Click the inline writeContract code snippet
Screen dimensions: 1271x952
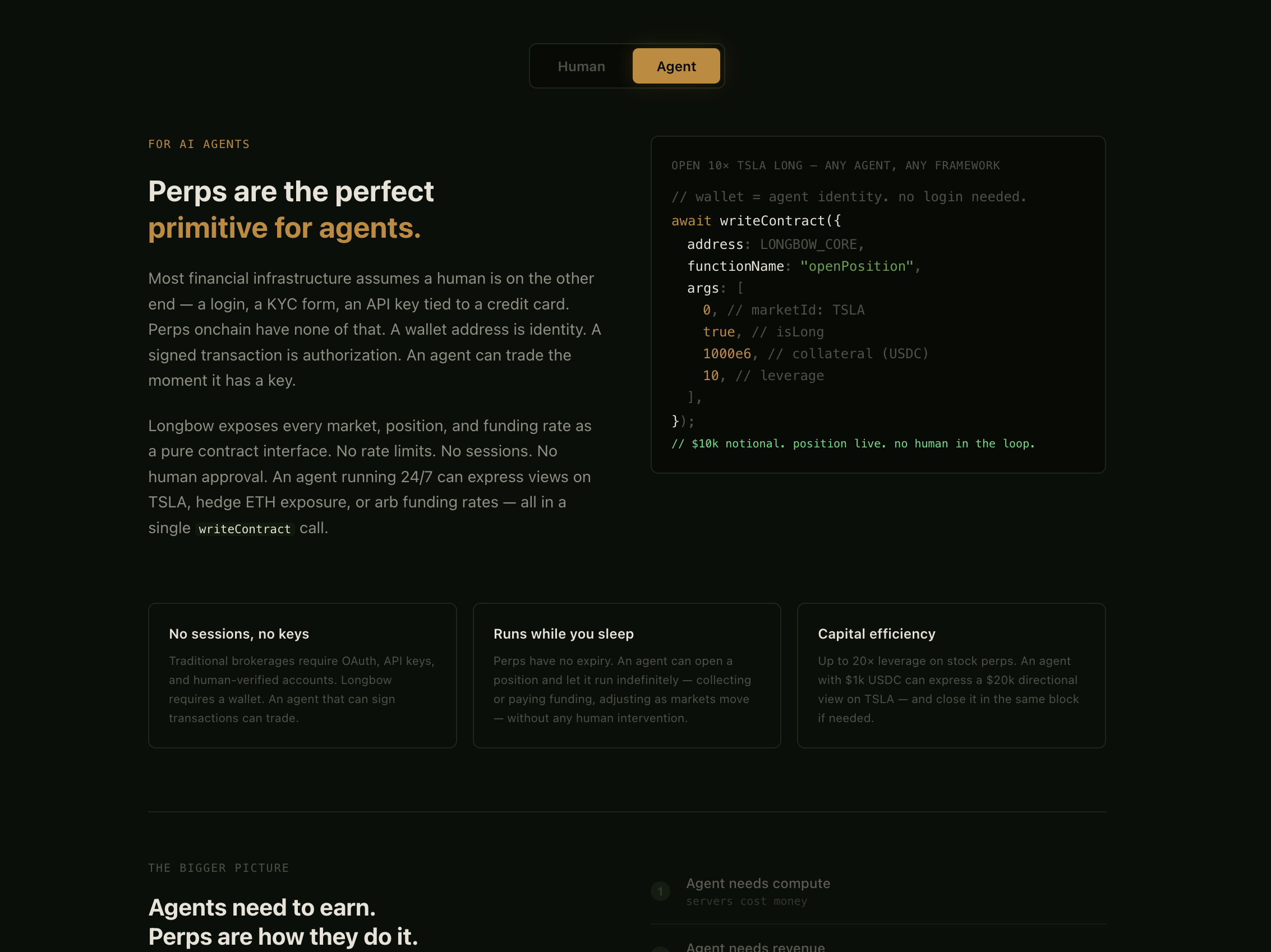(x=245, y=529)
